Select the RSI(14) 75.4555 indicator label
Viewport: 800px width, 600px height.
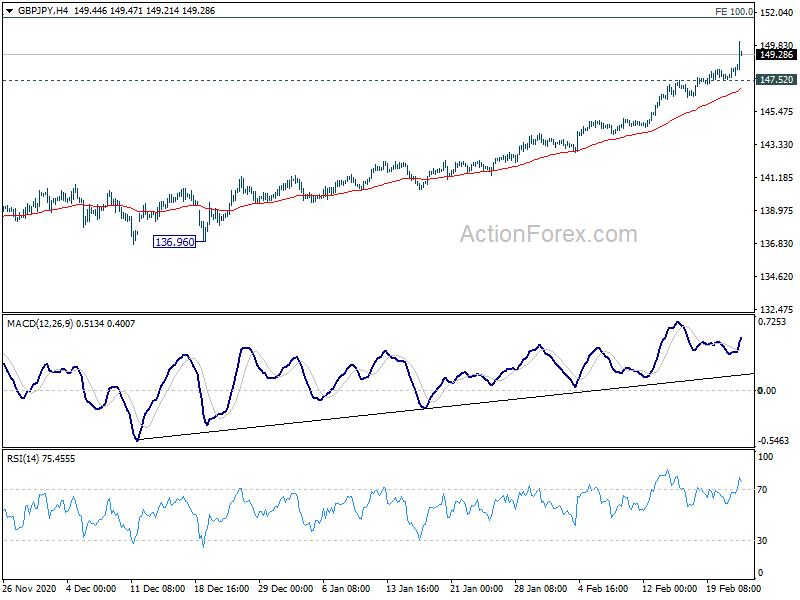(41, 459)
